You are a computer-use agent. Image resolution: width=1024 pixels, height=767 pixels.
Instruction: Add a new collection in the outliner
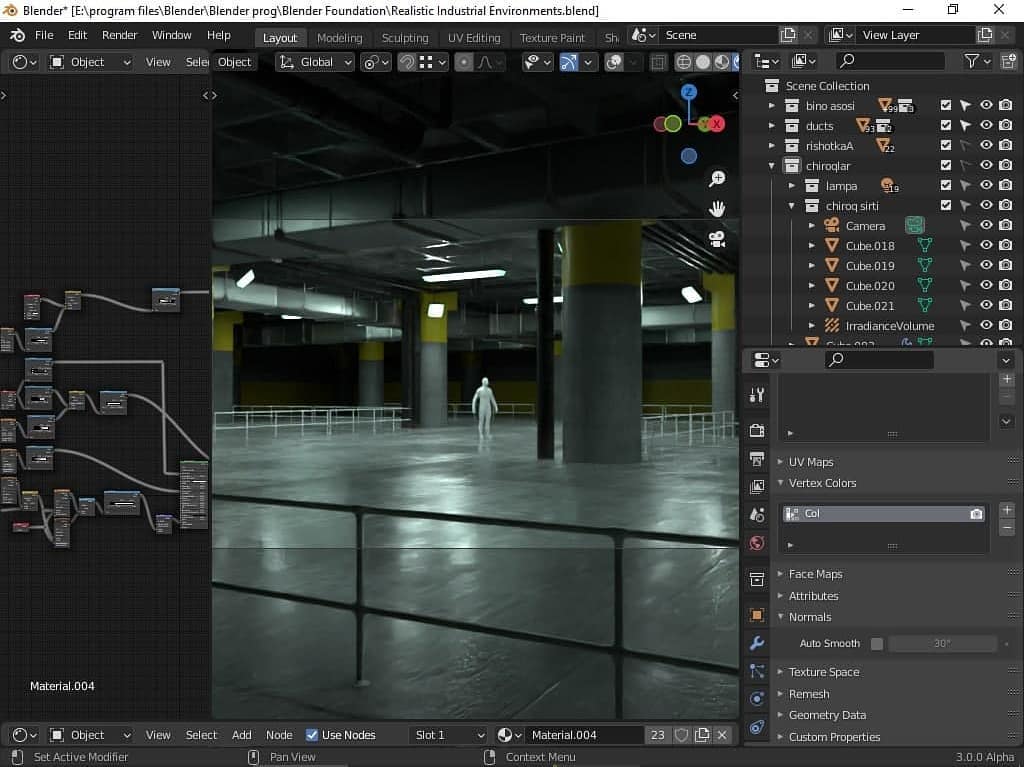(x=1008, y=61)
